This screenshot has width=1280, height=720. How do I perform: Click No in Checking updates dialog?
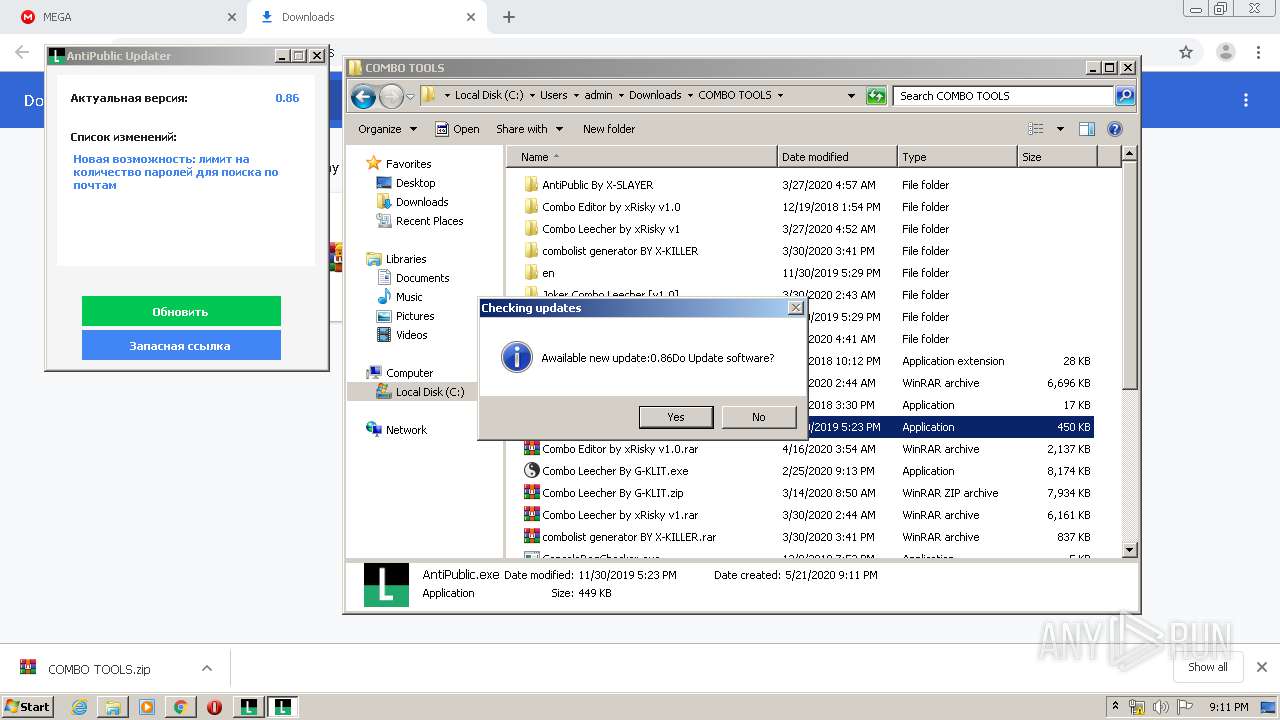pyautogui.click(x=759, y=417)
